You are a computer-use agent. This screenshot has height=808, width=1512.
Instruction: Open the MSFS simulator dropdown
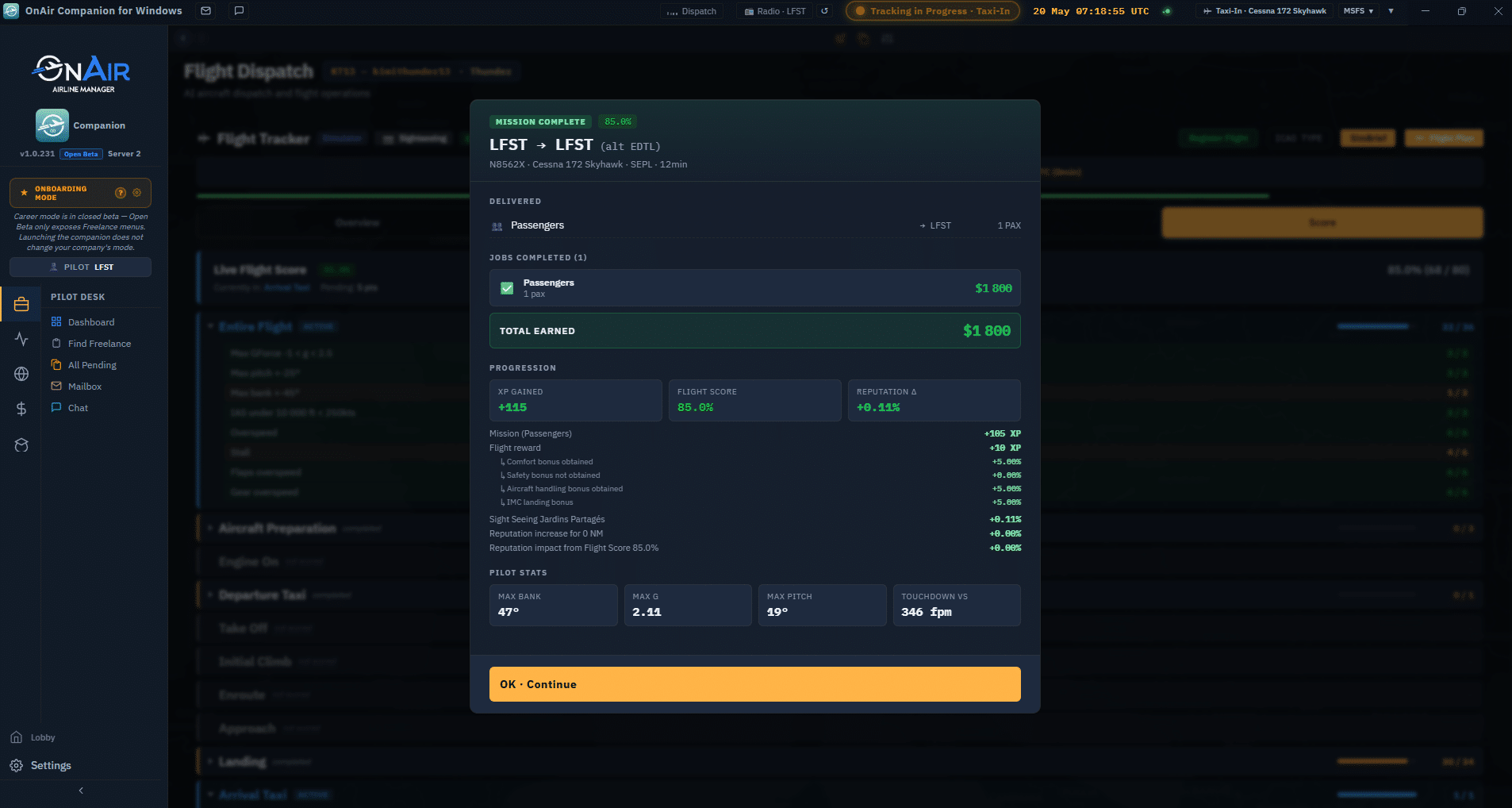click(1358, 11)
